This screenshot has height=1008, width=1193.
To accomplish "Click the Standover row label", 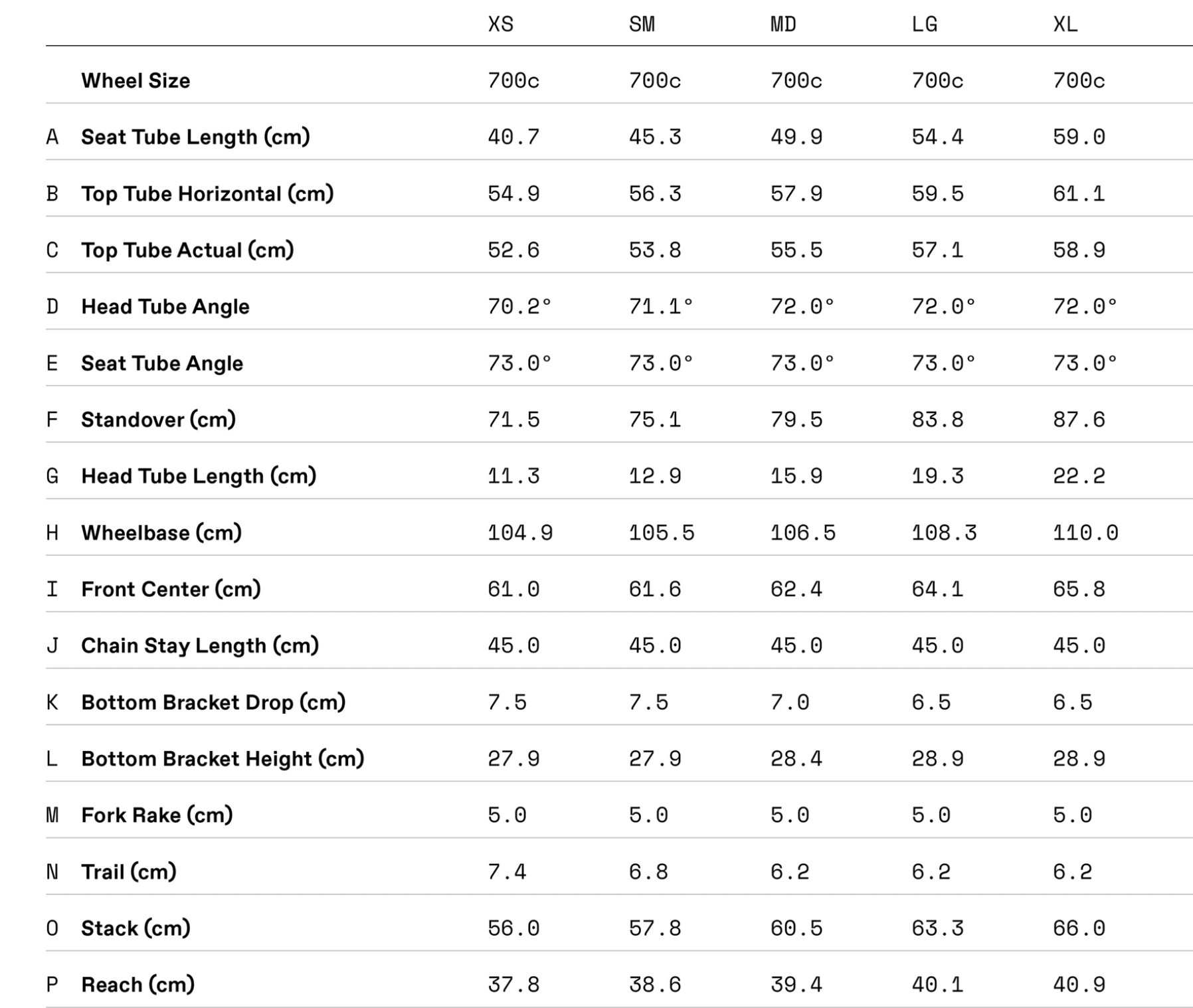I will (x=158, y=420).
